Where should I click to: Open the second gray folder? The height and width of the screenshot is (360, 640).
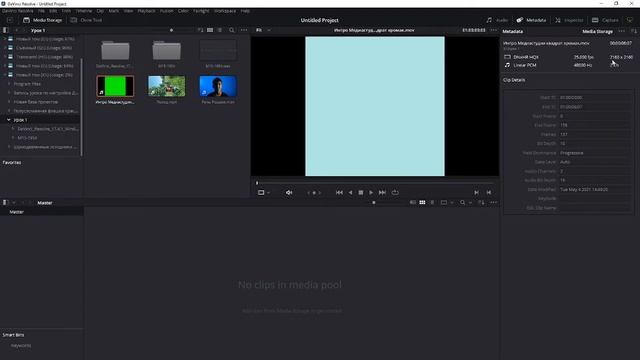pos(167,51)
